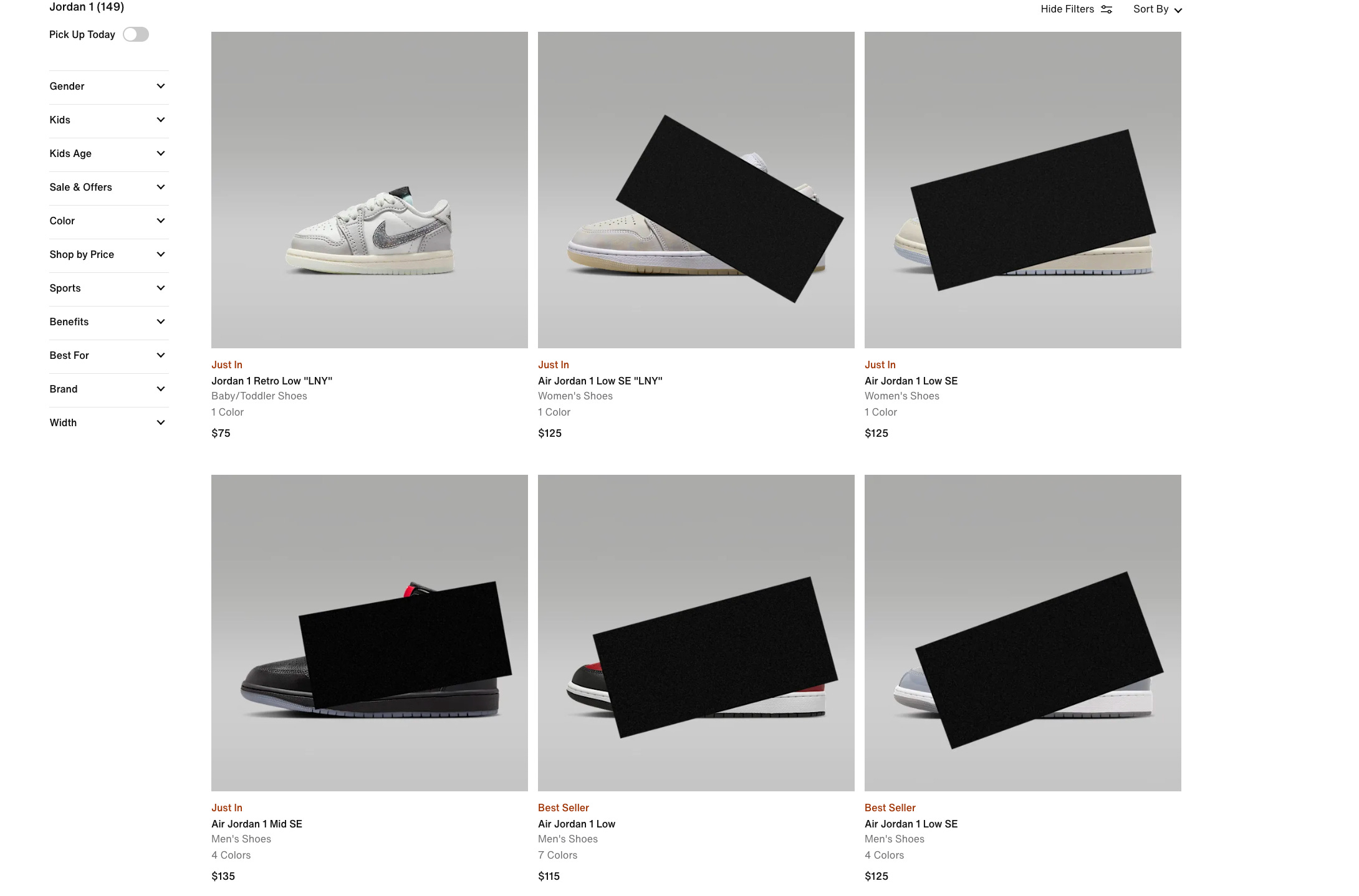
Task: Click the Benefits filter chevron icon
Action: [161, 322]
